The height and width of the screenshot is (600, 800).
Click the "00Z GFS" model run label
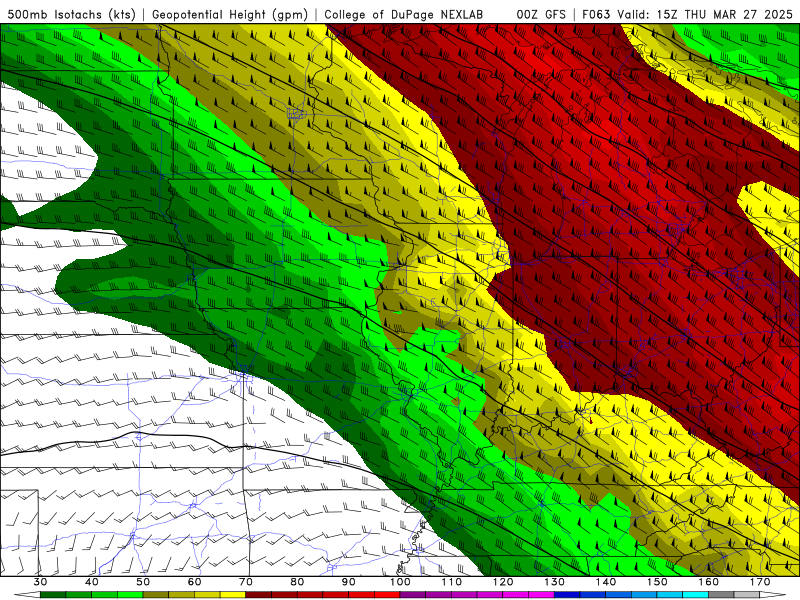541,14
